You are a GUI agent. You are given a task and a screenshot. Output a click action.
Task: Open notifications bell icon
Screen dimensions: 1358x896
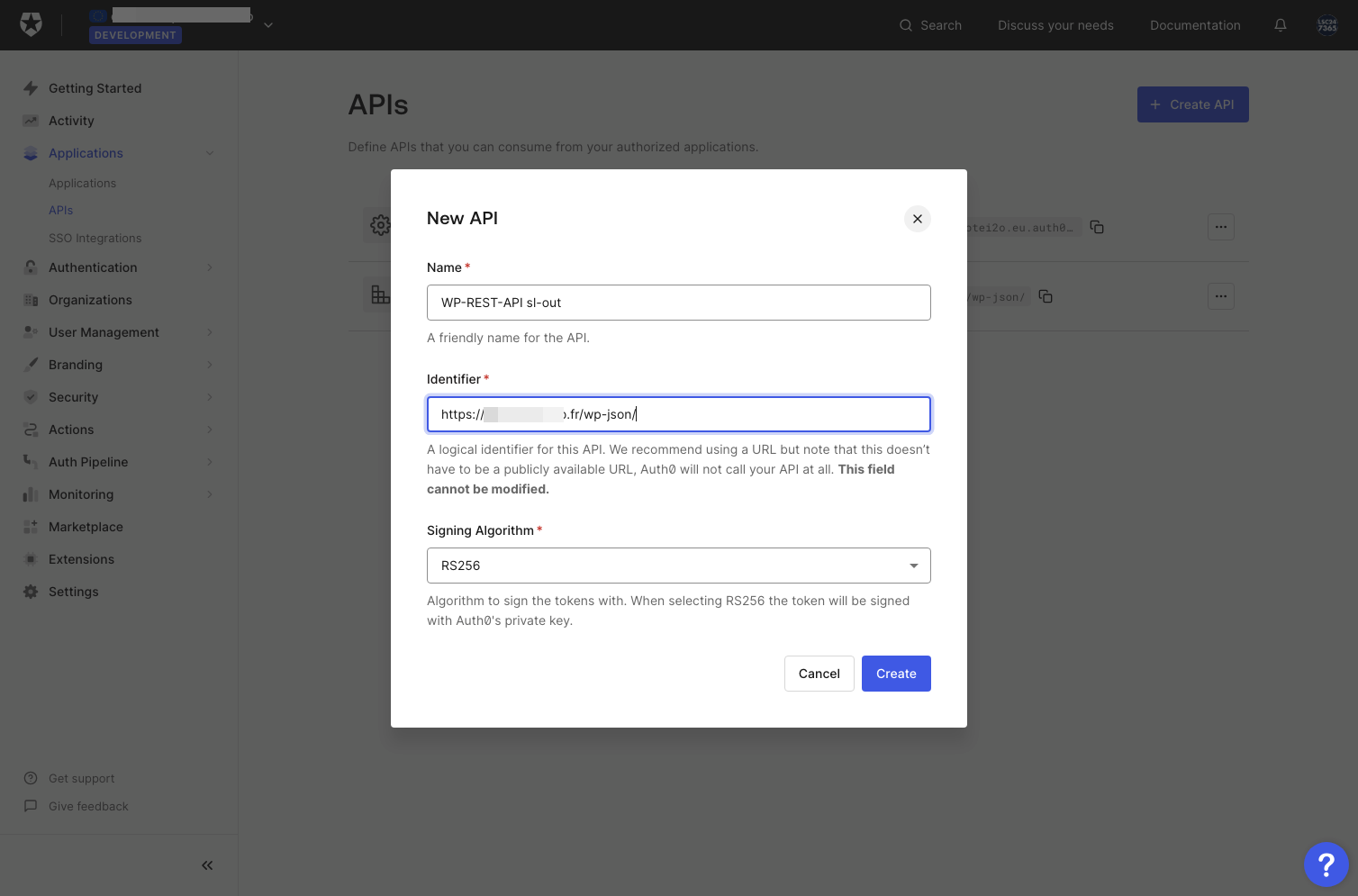1281,25
